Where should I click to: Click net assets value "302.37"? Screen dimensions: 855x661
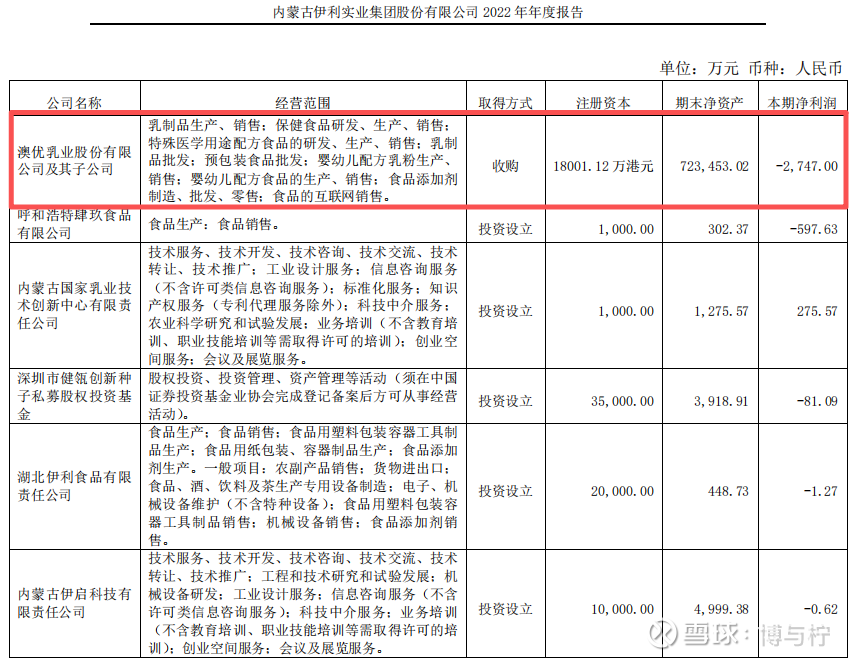pyautogui.click(x=728, y=229)
